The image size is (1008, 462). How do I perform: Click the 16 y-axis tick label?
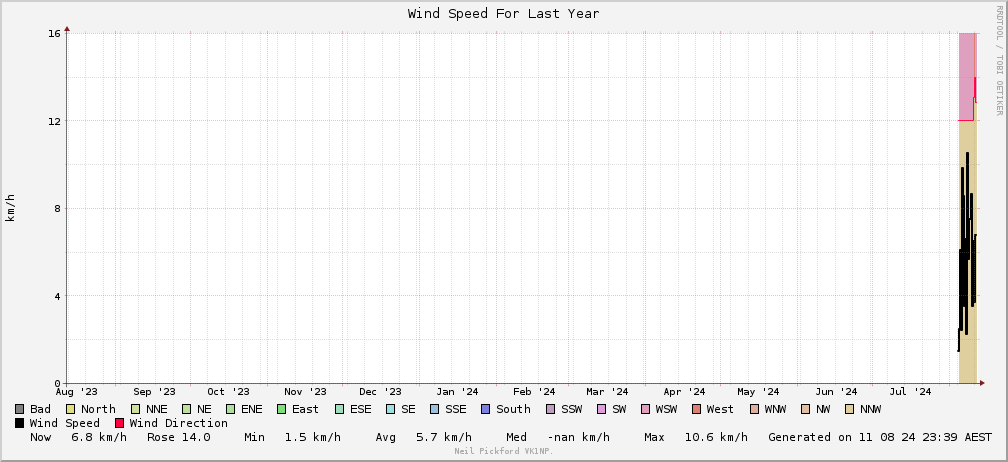54,33
